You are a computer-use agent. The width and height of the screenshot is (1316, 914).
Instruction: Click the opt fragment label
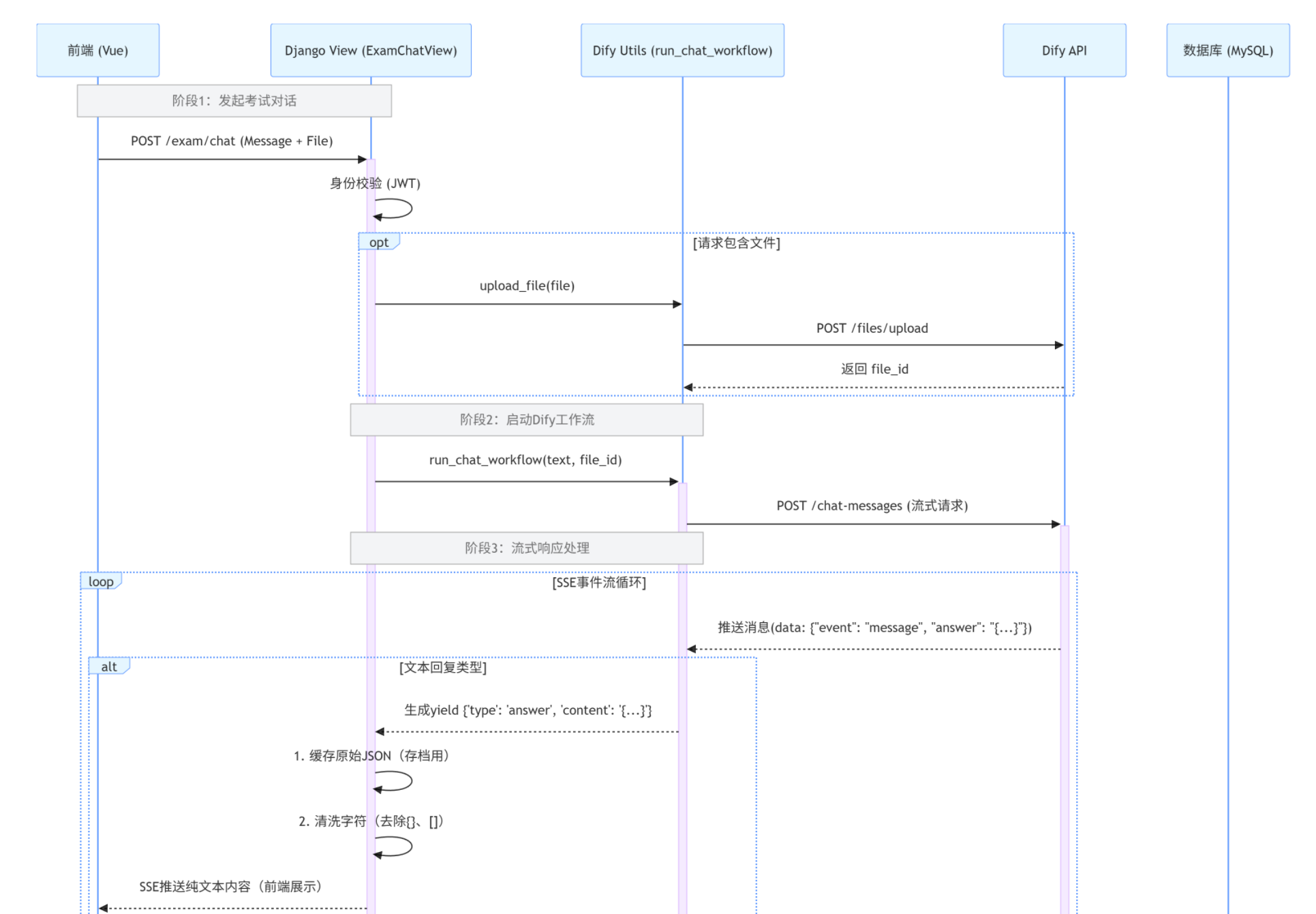pos(379,243)
